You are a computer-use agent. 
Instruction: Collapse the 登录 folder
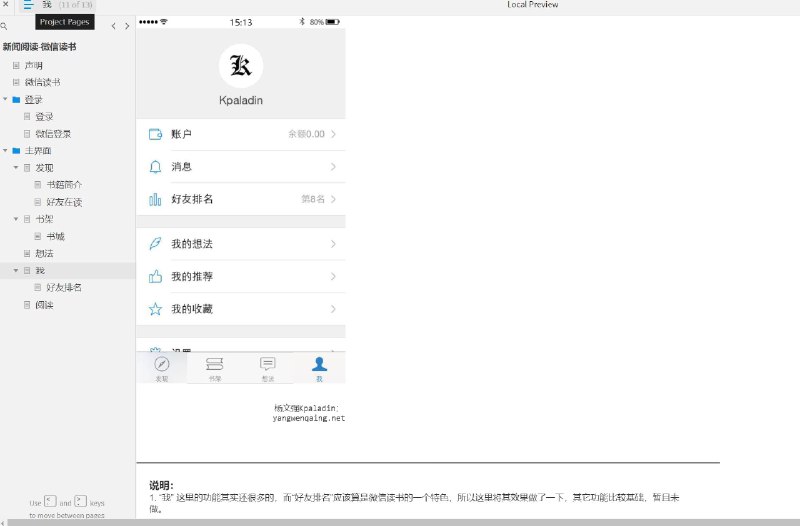tap(5, 99)
